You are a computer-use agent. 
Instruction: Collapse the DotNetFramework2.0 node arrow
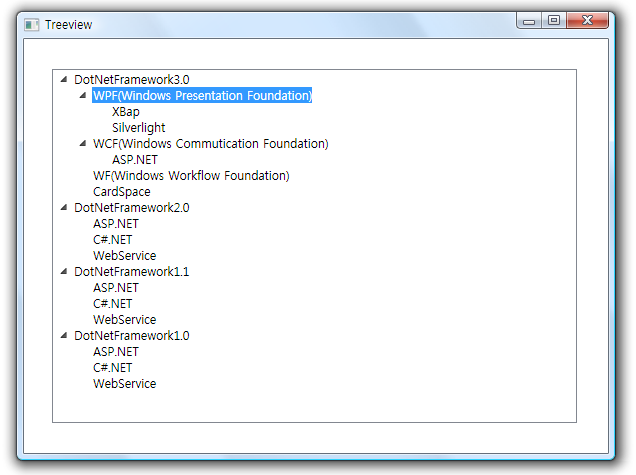[x=64, y=207]
